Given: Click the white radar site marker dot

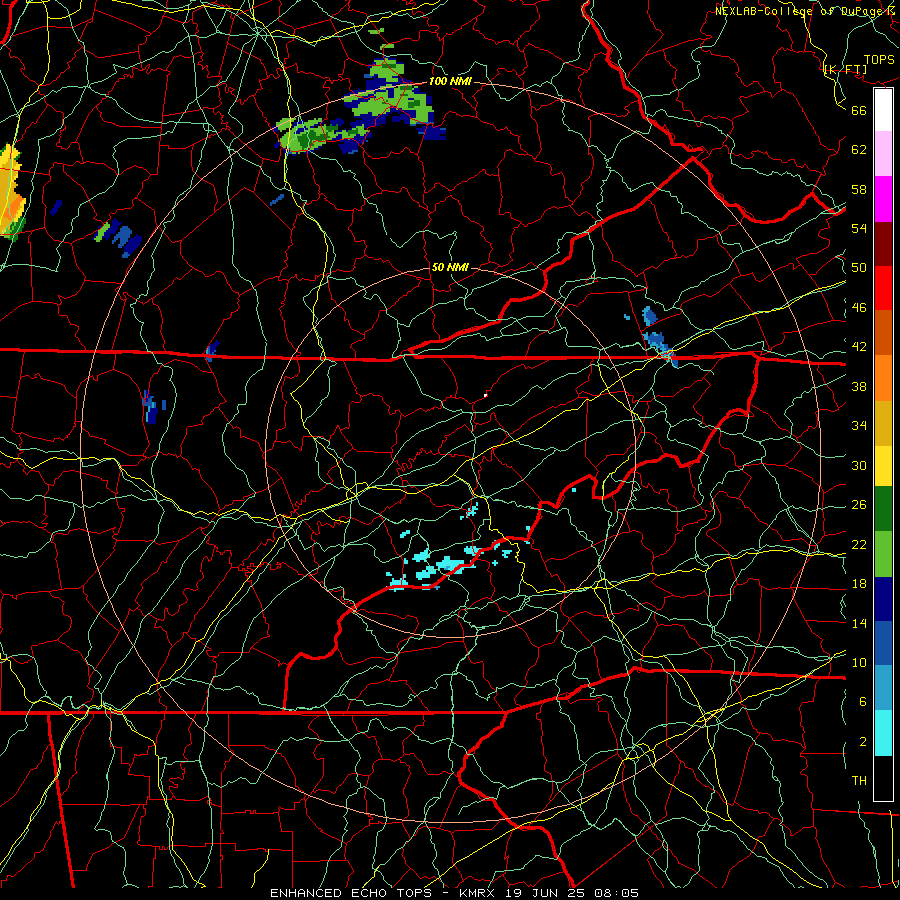Looking at the screenshot, I should 486,395.
